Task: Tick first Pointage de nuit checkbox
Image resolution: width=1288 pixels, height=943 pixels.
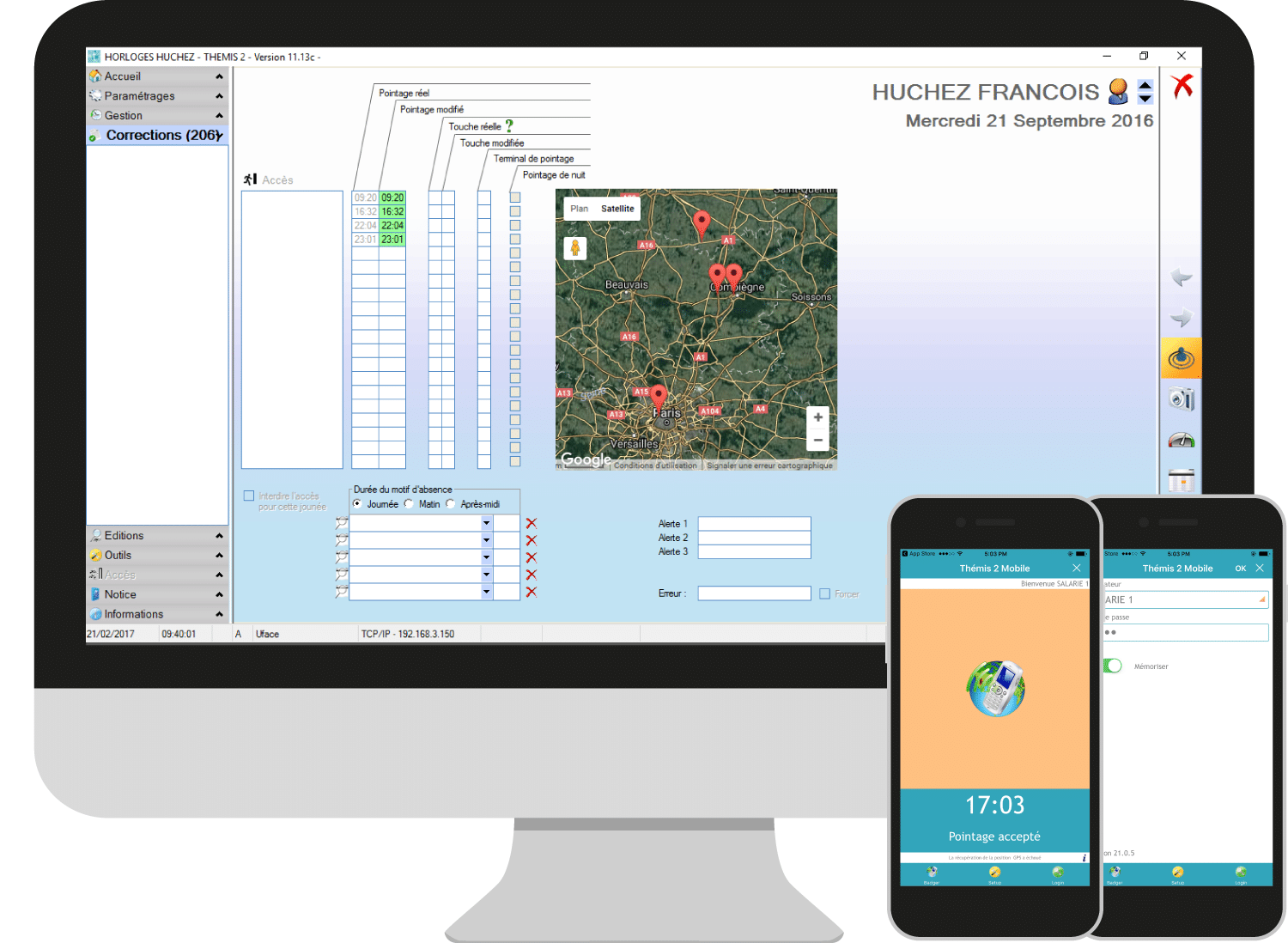Action: coord(515,198)
